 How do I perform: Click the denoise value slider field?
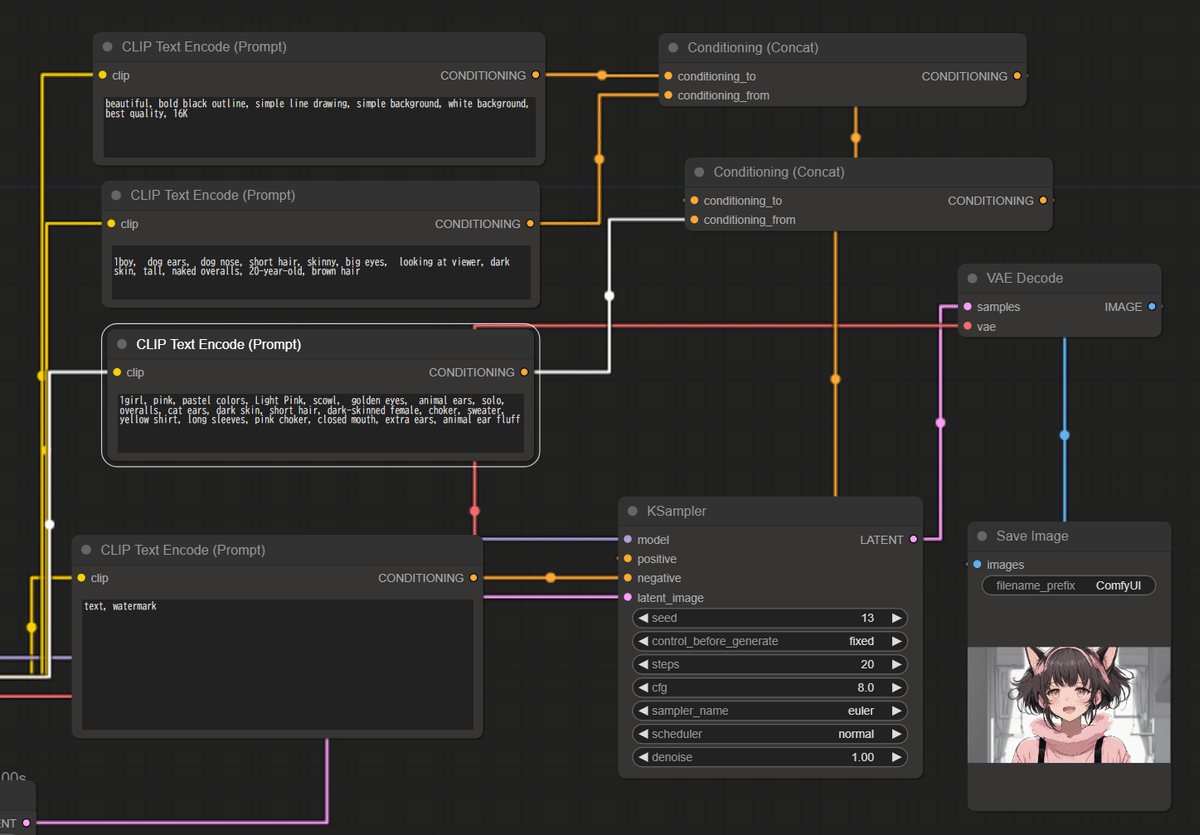pos(770,757)
